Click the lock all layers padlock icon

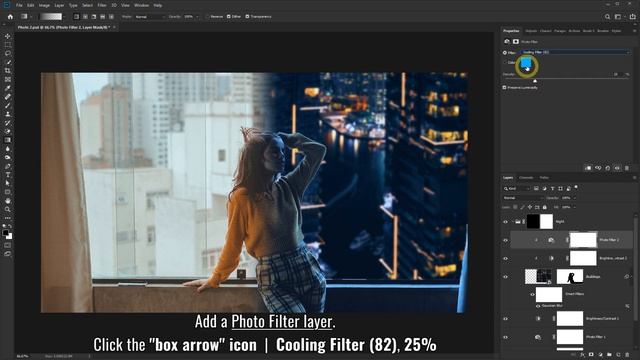coord(544,207)
